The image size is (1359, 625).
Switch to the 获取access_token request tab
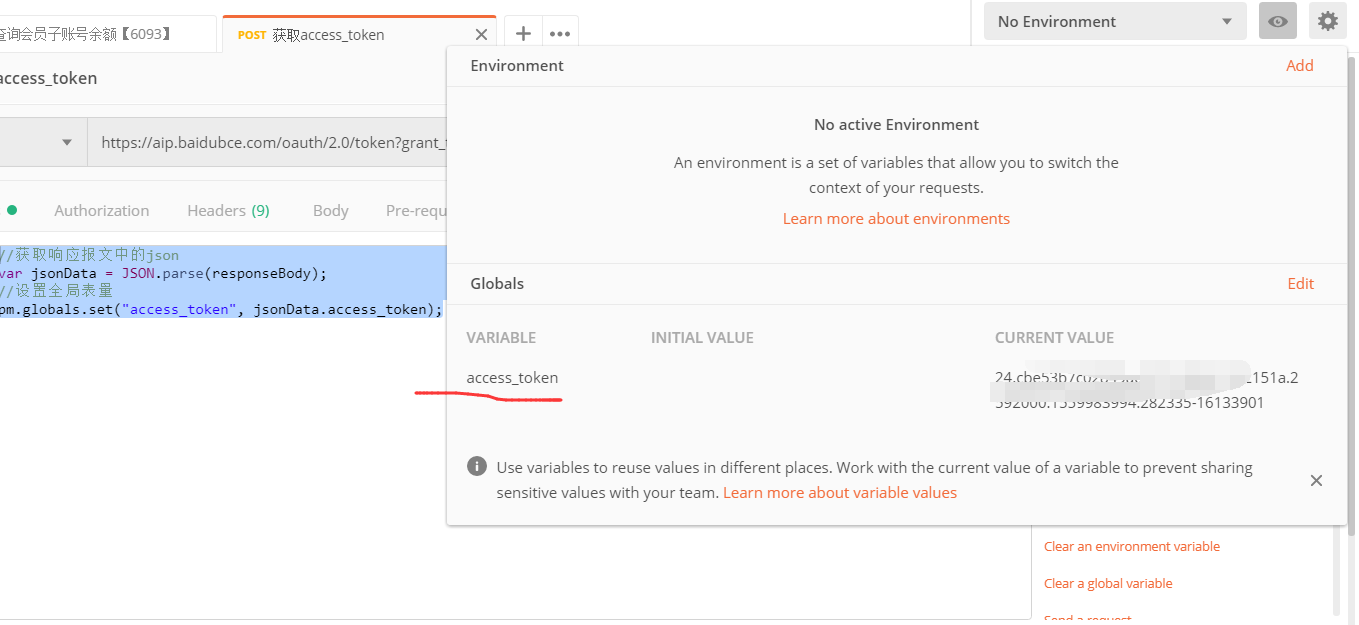(x=359, y=34)
